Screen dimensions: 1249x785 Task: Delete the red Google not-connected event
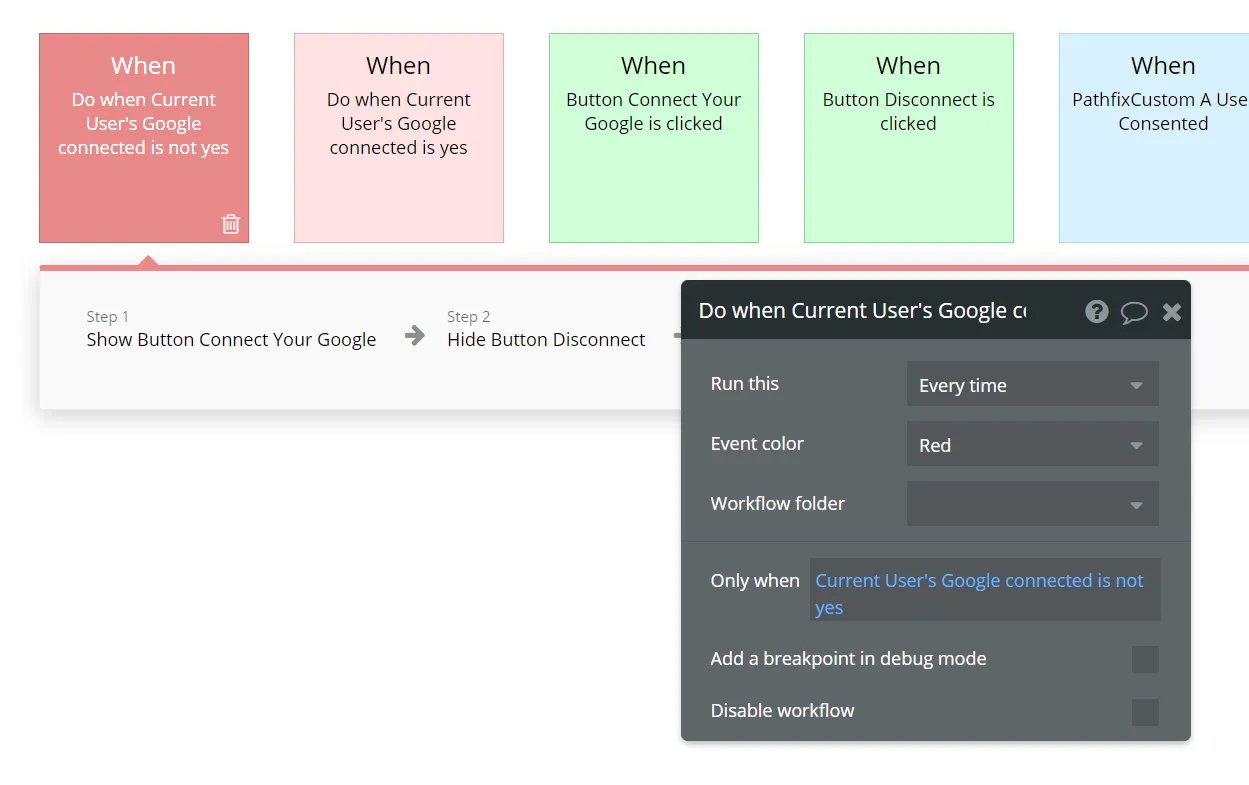tap(231, 224)
